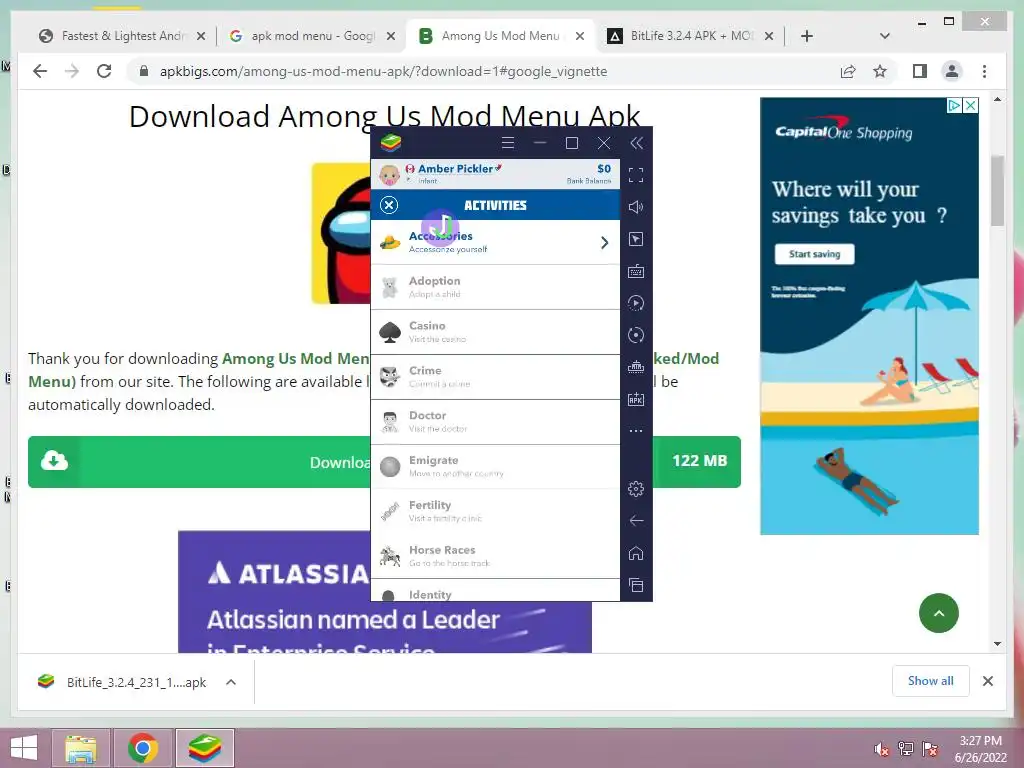Select the Fertility activity

point(495,511)
